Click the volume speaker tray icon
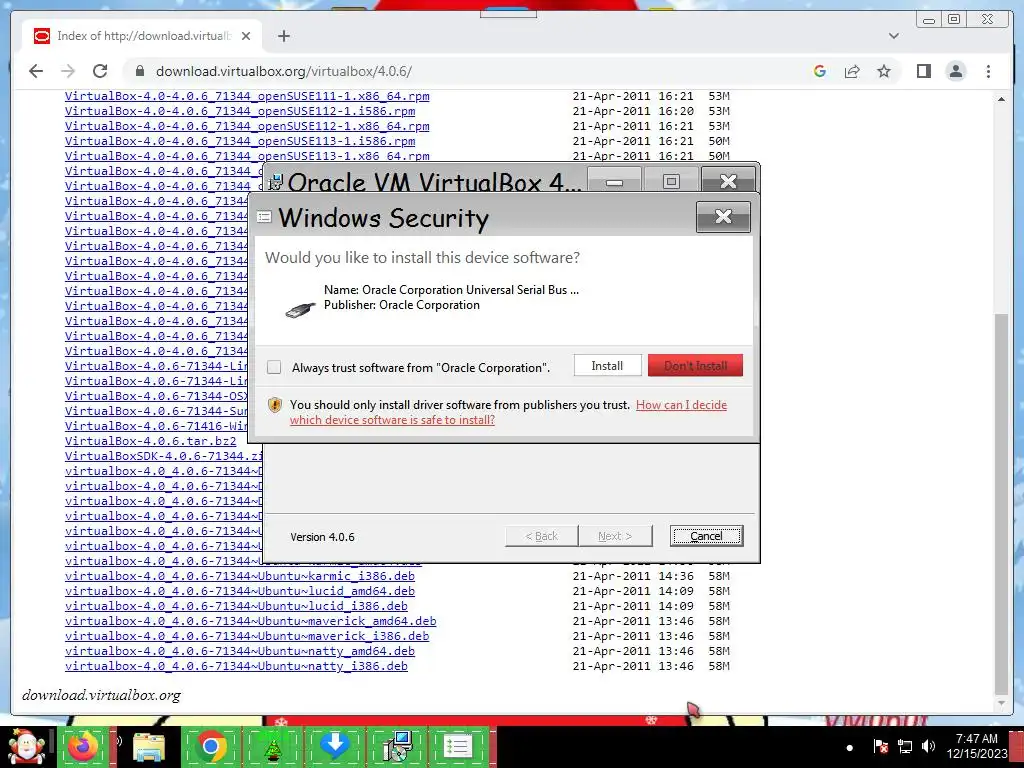The width and height of the screenshot is (1024, 768). [x=928, y=746]
